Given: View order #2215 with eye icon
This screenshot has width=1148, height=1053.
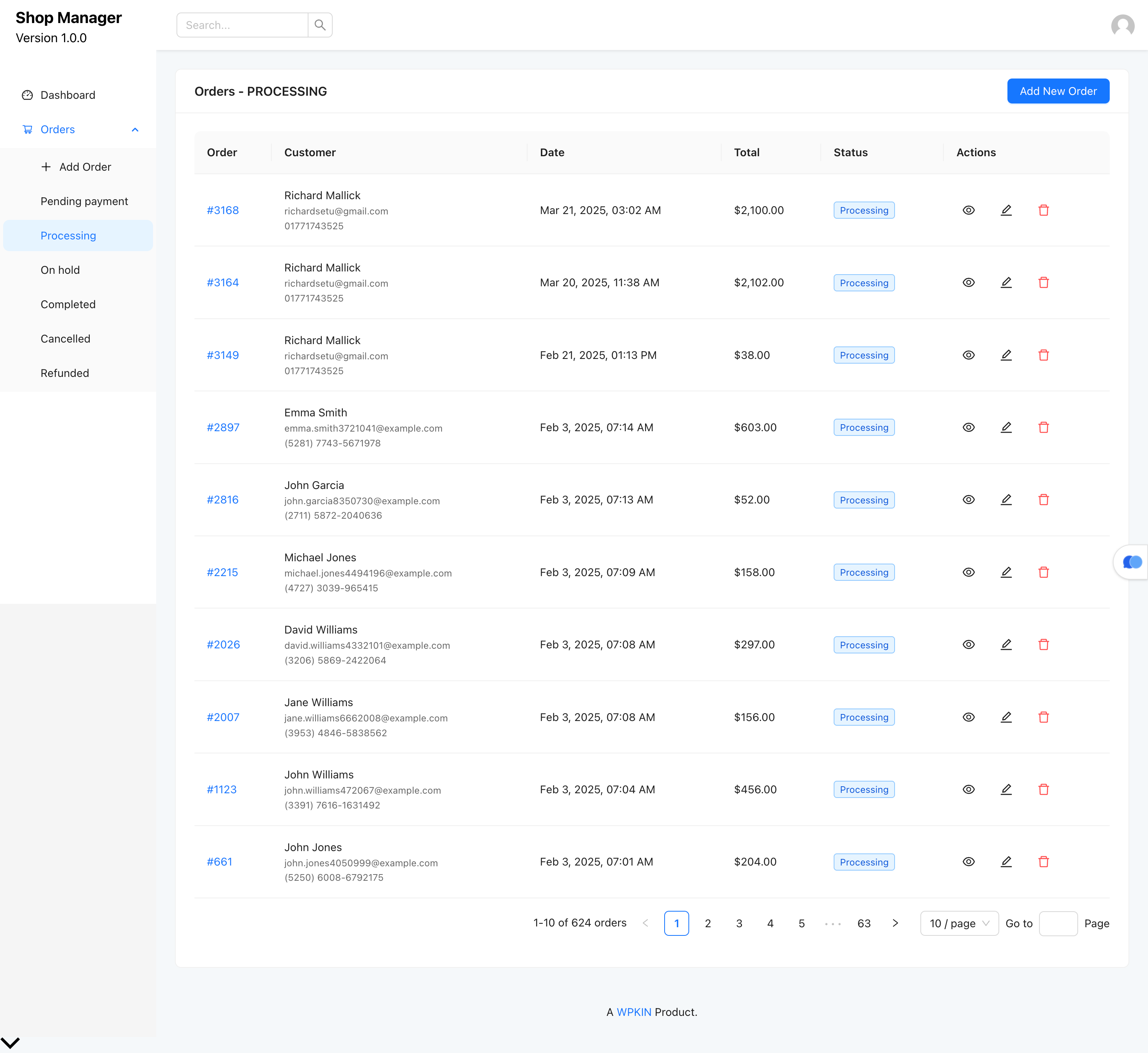Looking at the screenshot, I should pos(968,572).
